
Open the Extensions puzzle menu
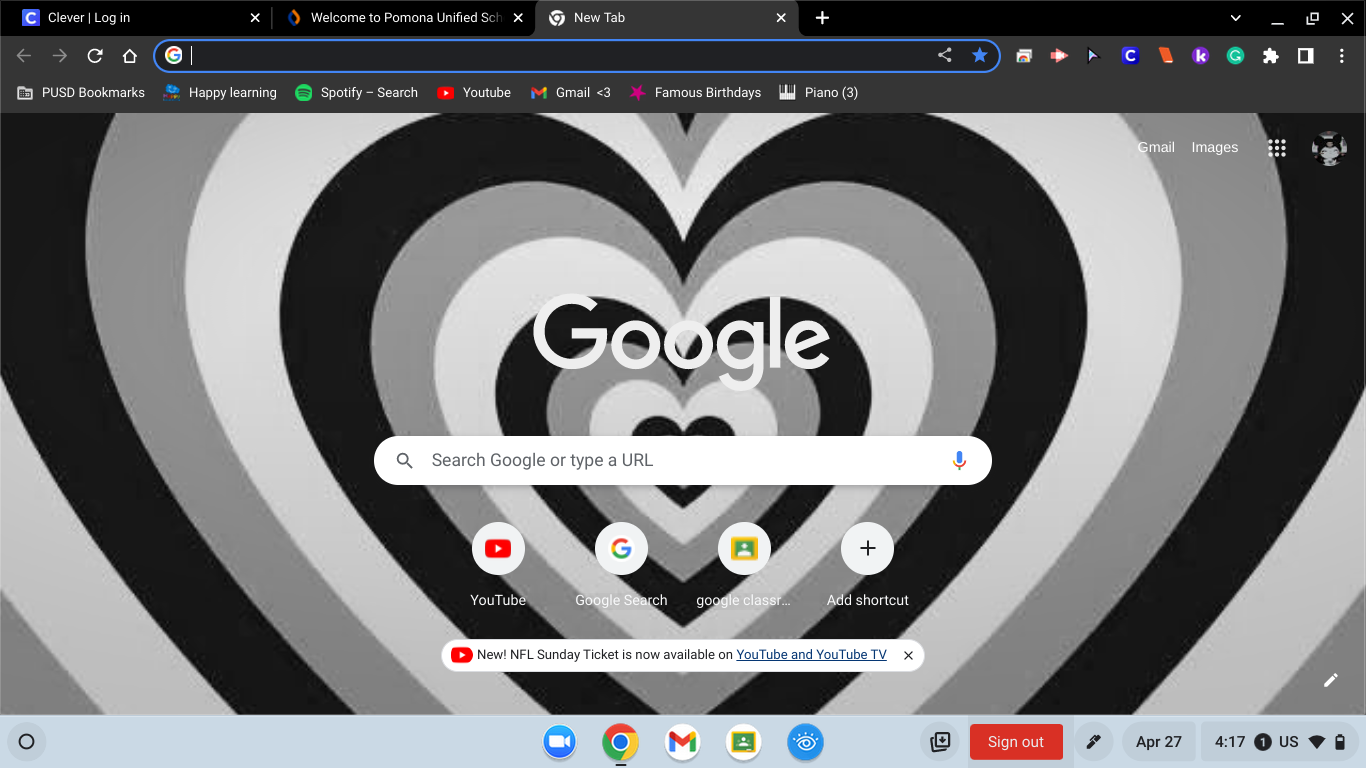pos(1270,56)
